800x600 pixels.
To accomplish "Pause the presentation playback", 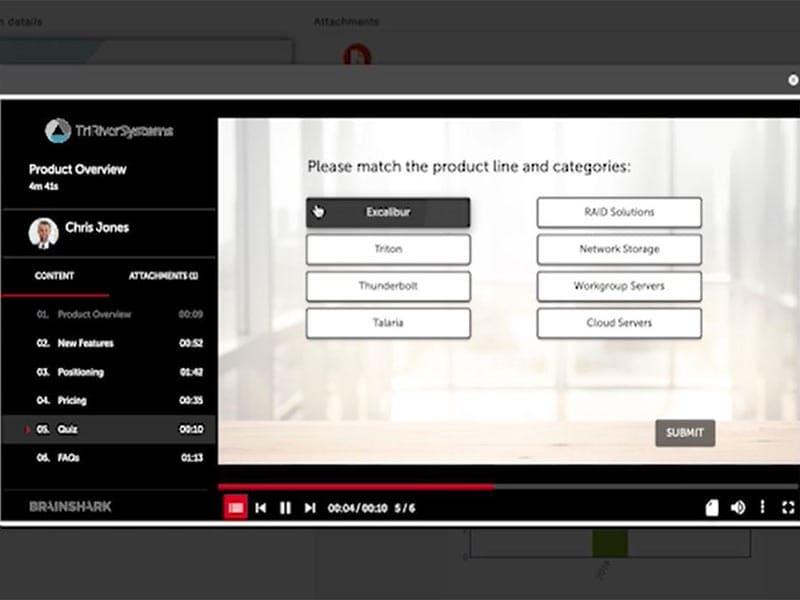I will (285, 508).
